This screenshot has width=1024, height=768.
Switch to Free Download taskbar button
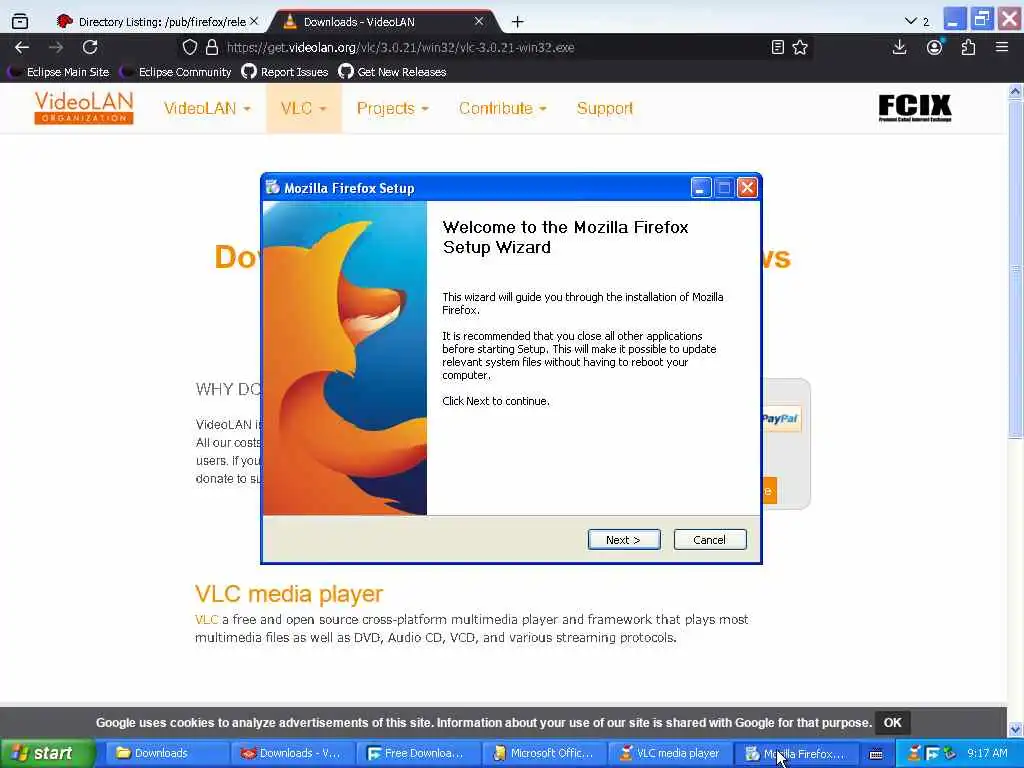click(x=417, y=753)
